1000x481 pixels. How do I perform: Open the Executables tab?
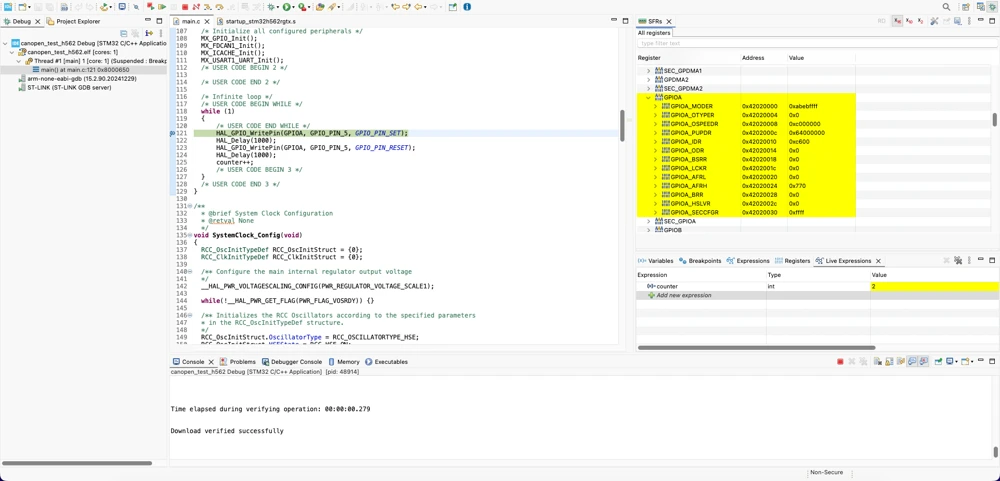386,362
